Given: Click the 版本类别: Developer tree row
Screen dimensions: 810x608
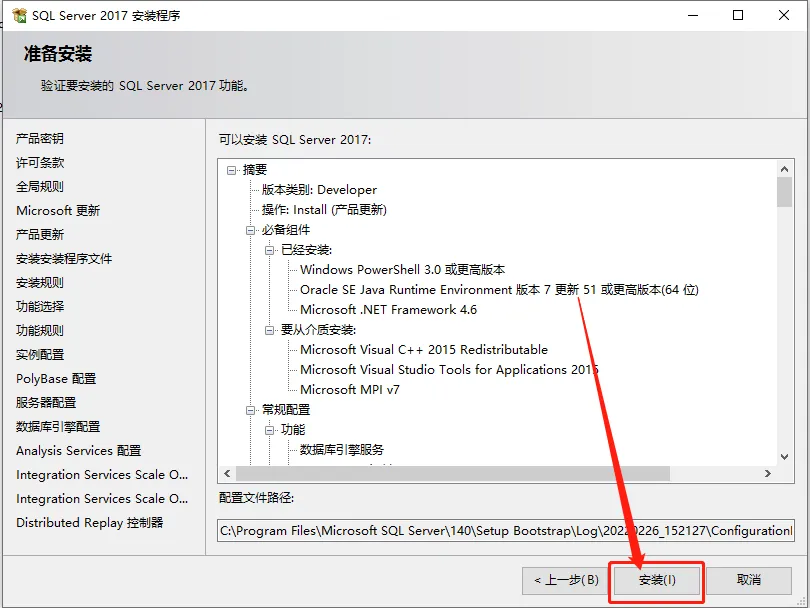Looking at the screenshot, I should click(319, 190).
